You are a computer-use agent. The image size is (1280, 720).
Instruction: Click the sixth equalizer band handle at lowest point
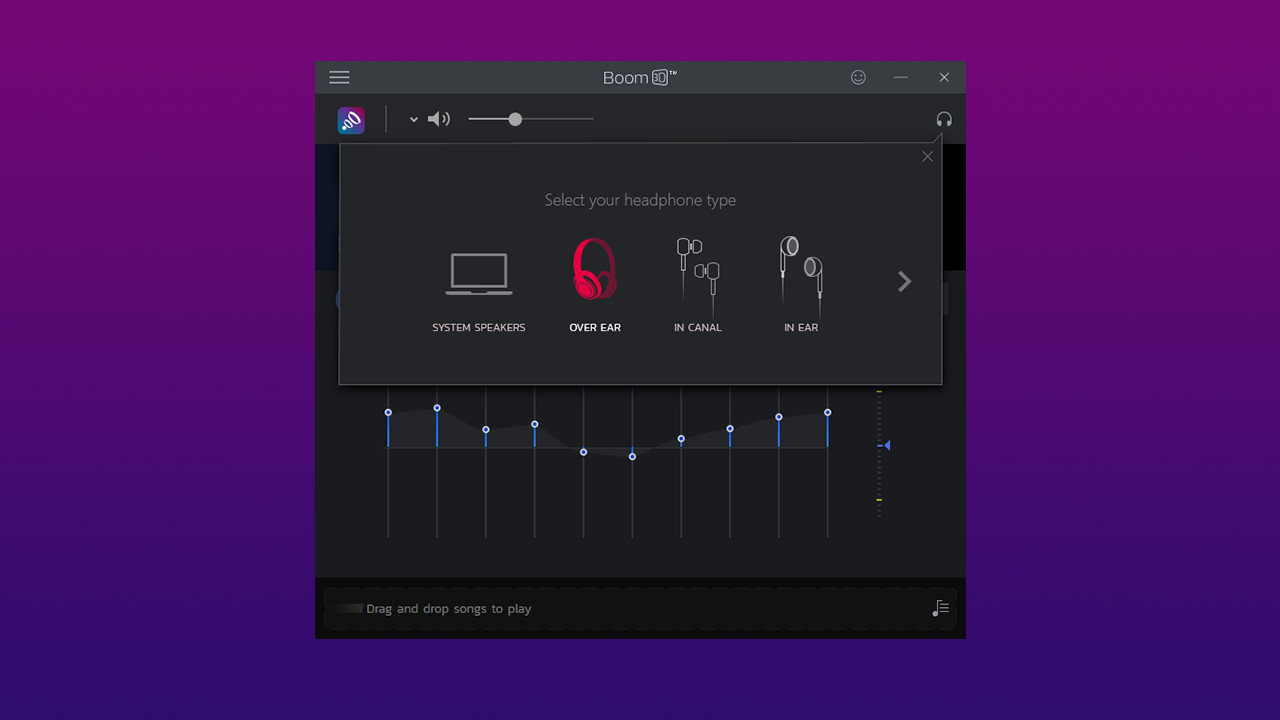tap(632, 456)
